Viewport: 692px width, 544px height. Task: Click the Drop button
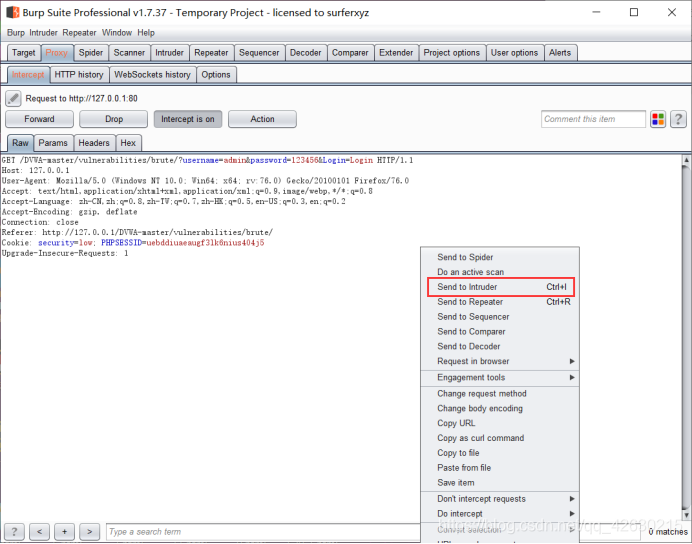[x=113, y=119]
